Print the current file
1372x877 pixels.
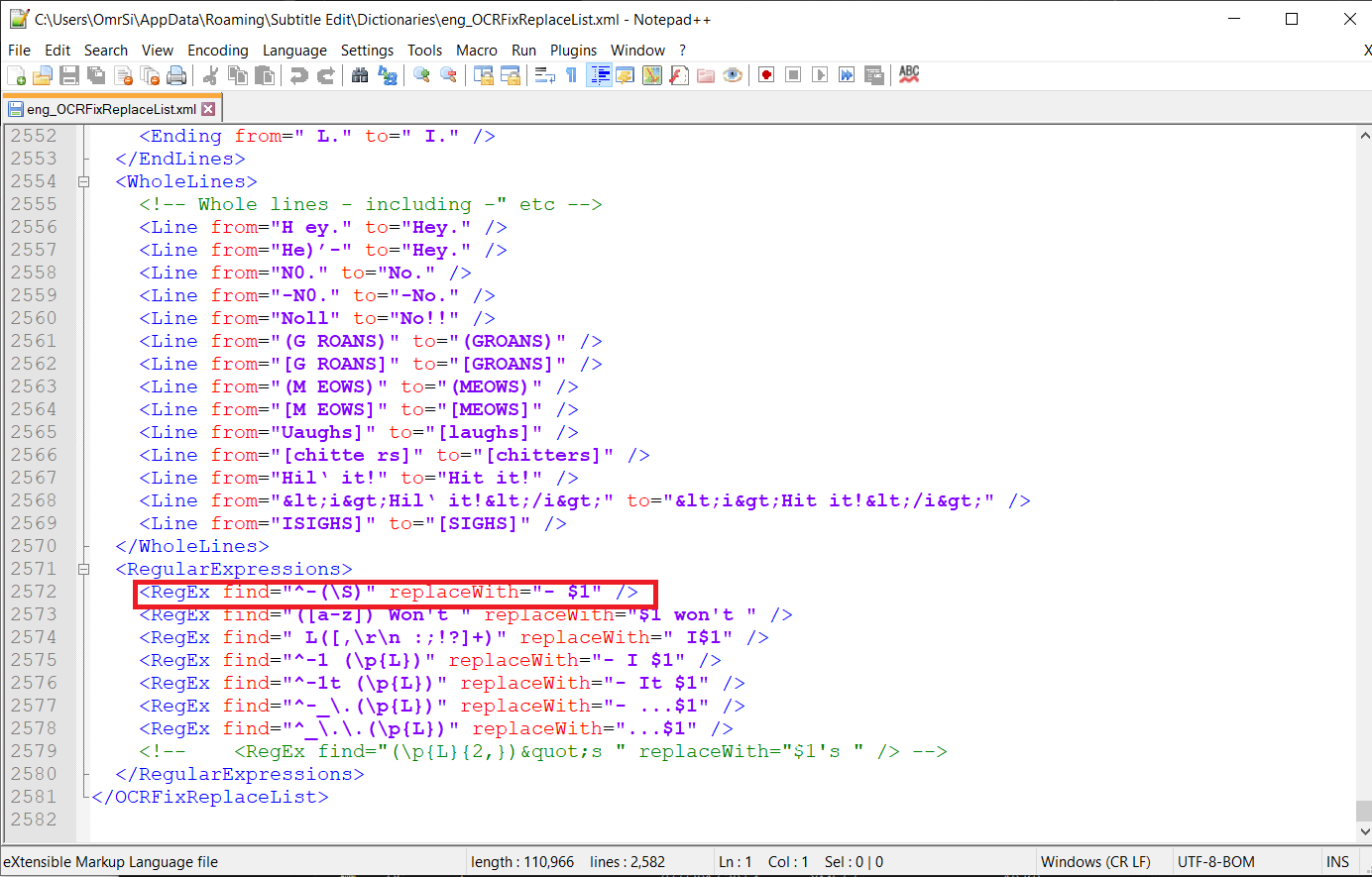pyautogui.click(x=178, y=74)
